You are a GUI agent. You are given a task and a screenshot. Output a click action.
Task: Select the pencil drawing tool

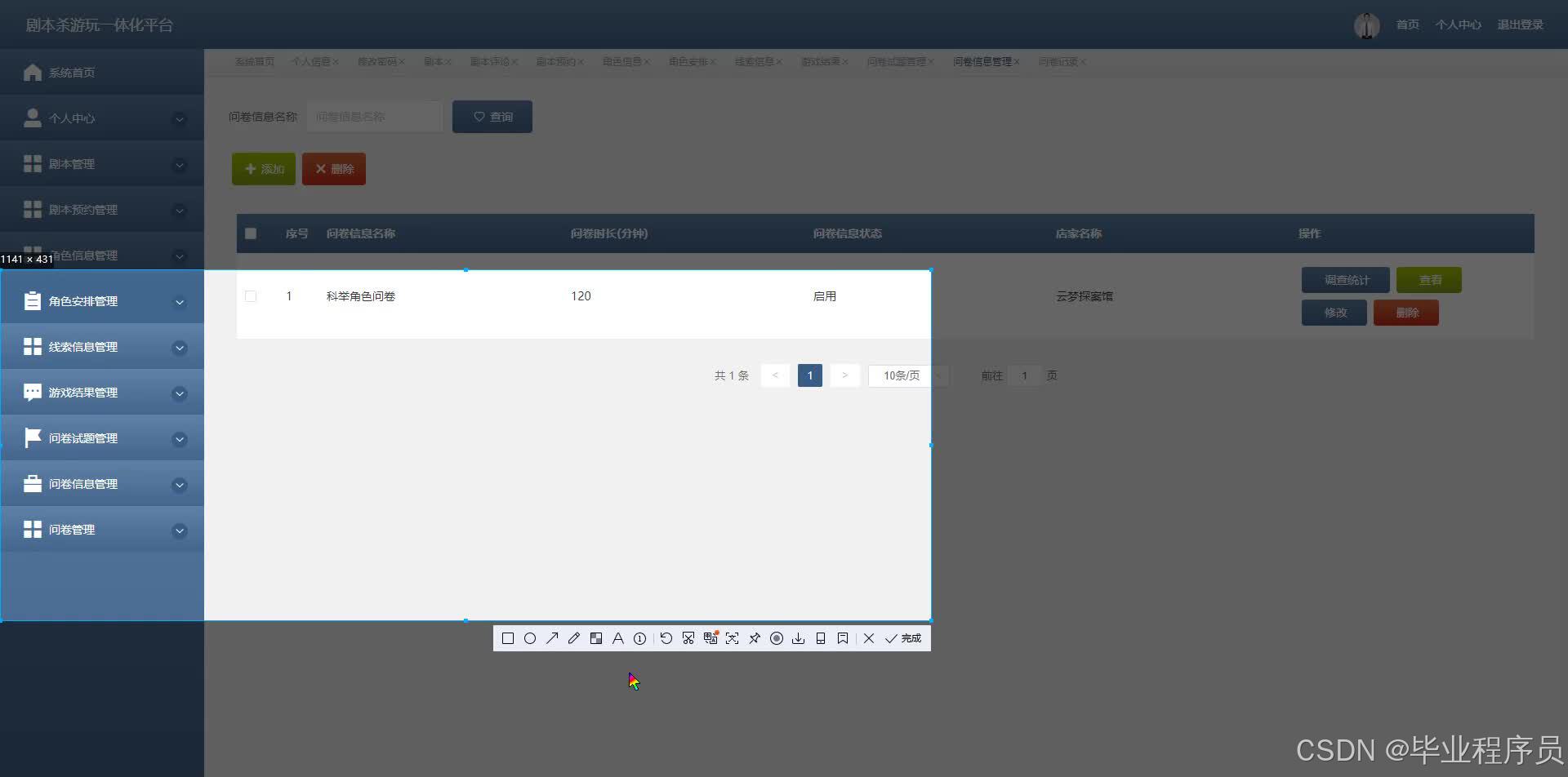pos(574,638)
